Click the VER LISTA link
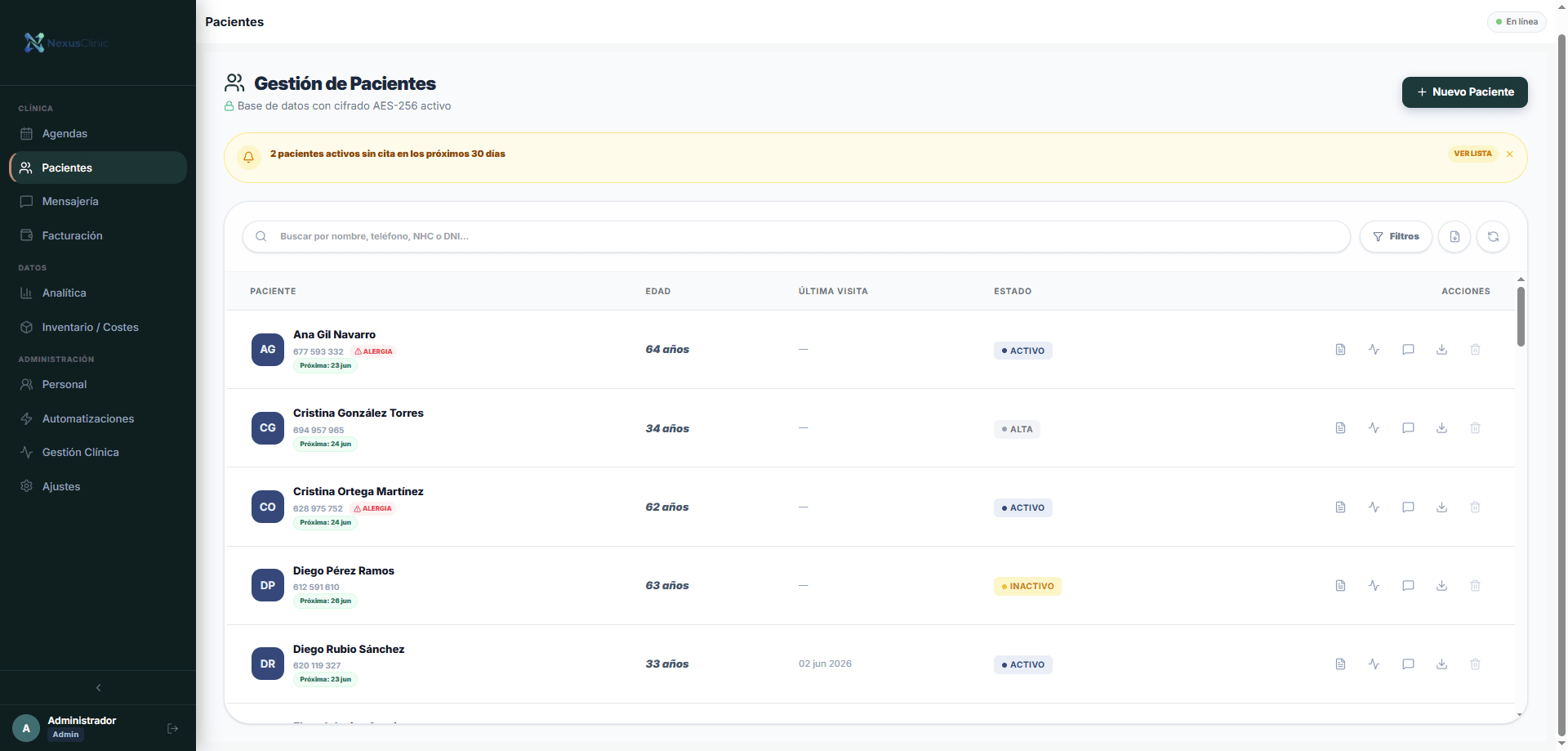1568x751 pixels. (x=1472, y=154)
